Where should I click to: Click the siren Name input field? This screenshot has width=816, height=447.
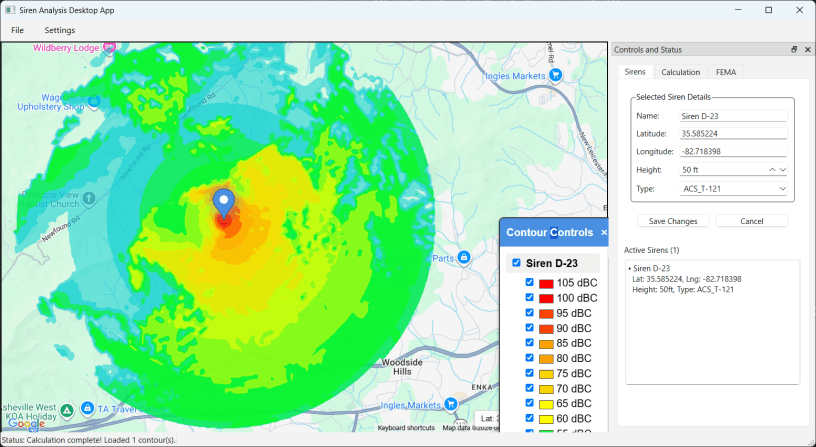click(x=733, y=116)
